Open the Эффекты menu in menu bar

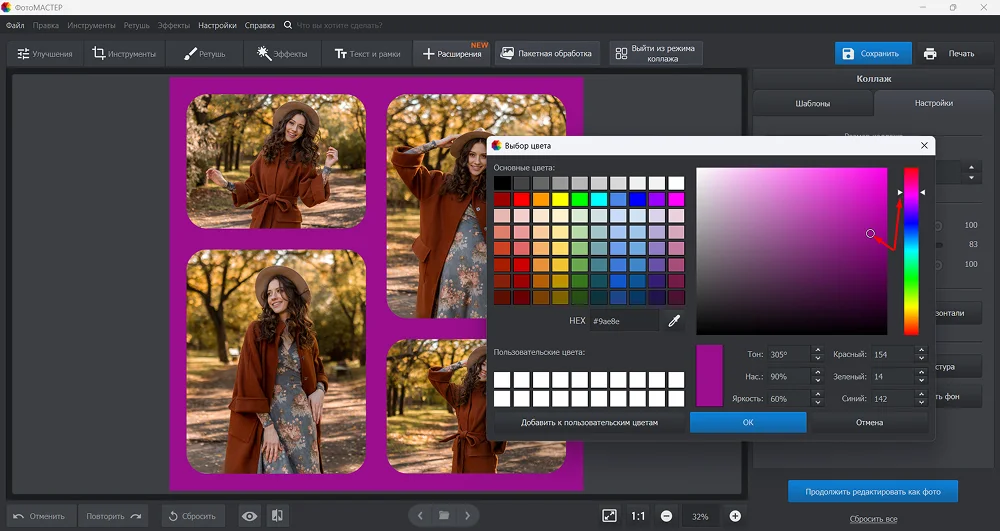point(173,25)
